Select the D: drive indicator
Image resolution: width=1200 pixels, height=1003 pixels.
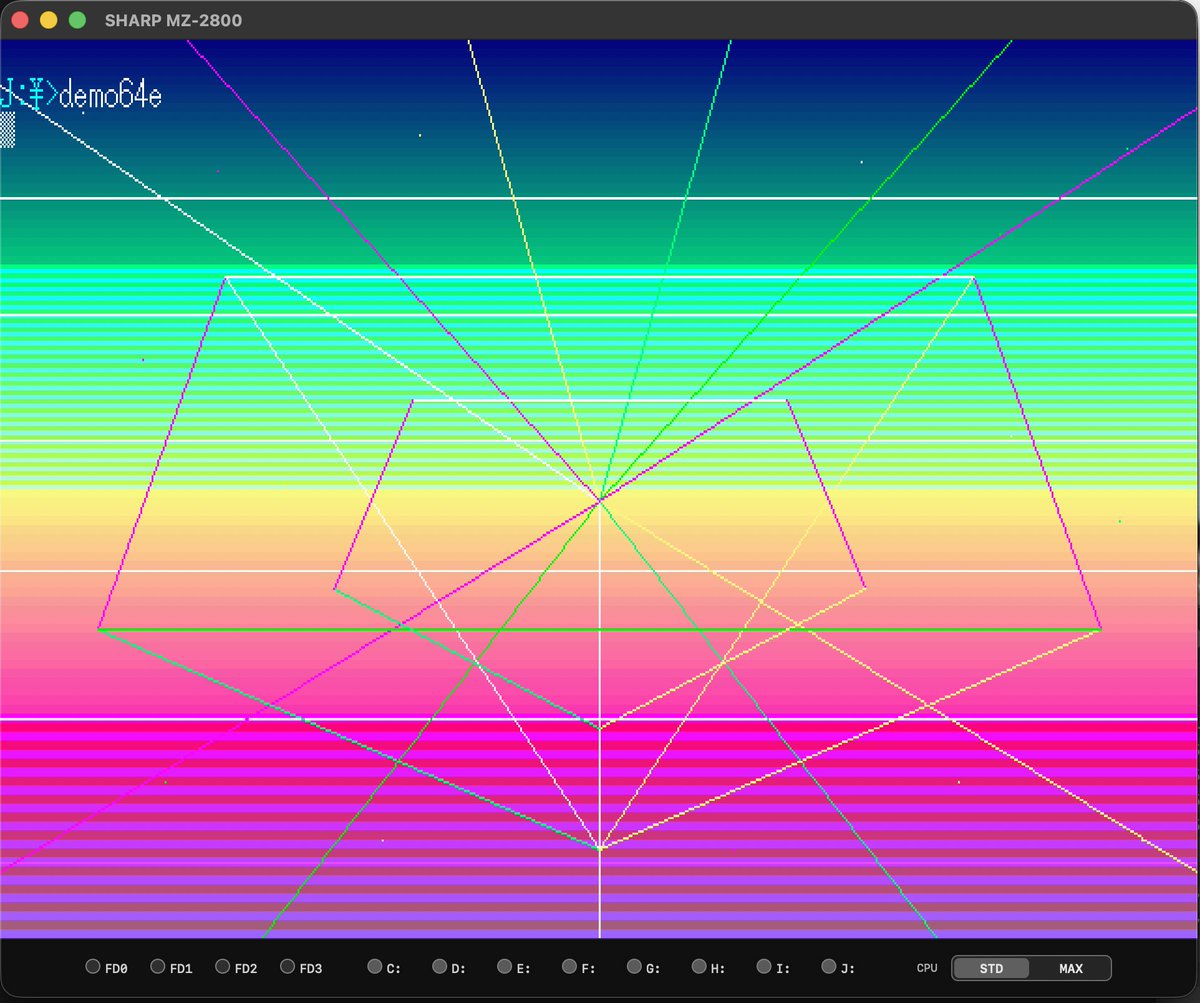coord(440,967)
